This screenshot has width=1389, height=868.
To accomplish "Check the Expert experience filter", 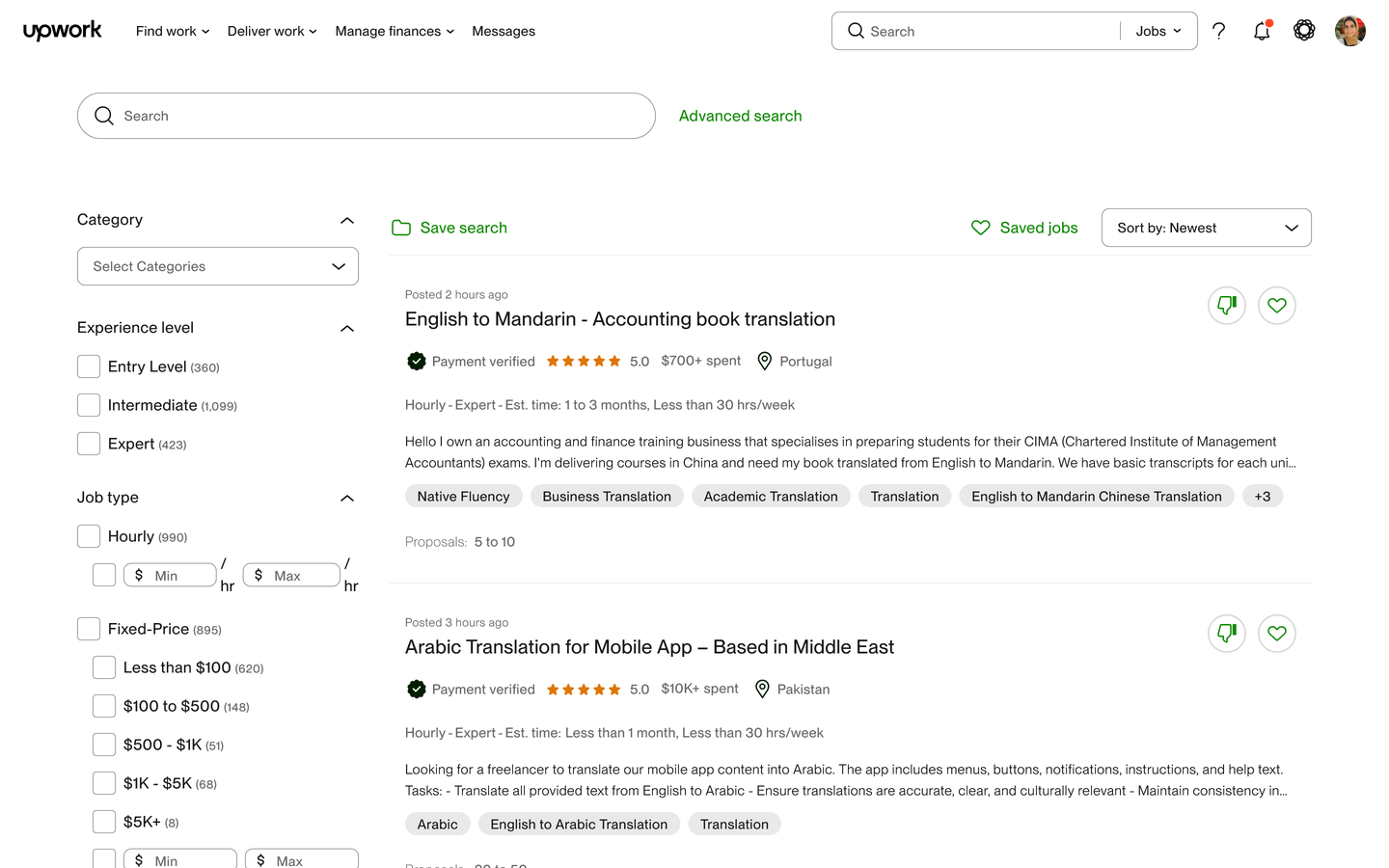I will pyautogui.click(x=89, y=444).
